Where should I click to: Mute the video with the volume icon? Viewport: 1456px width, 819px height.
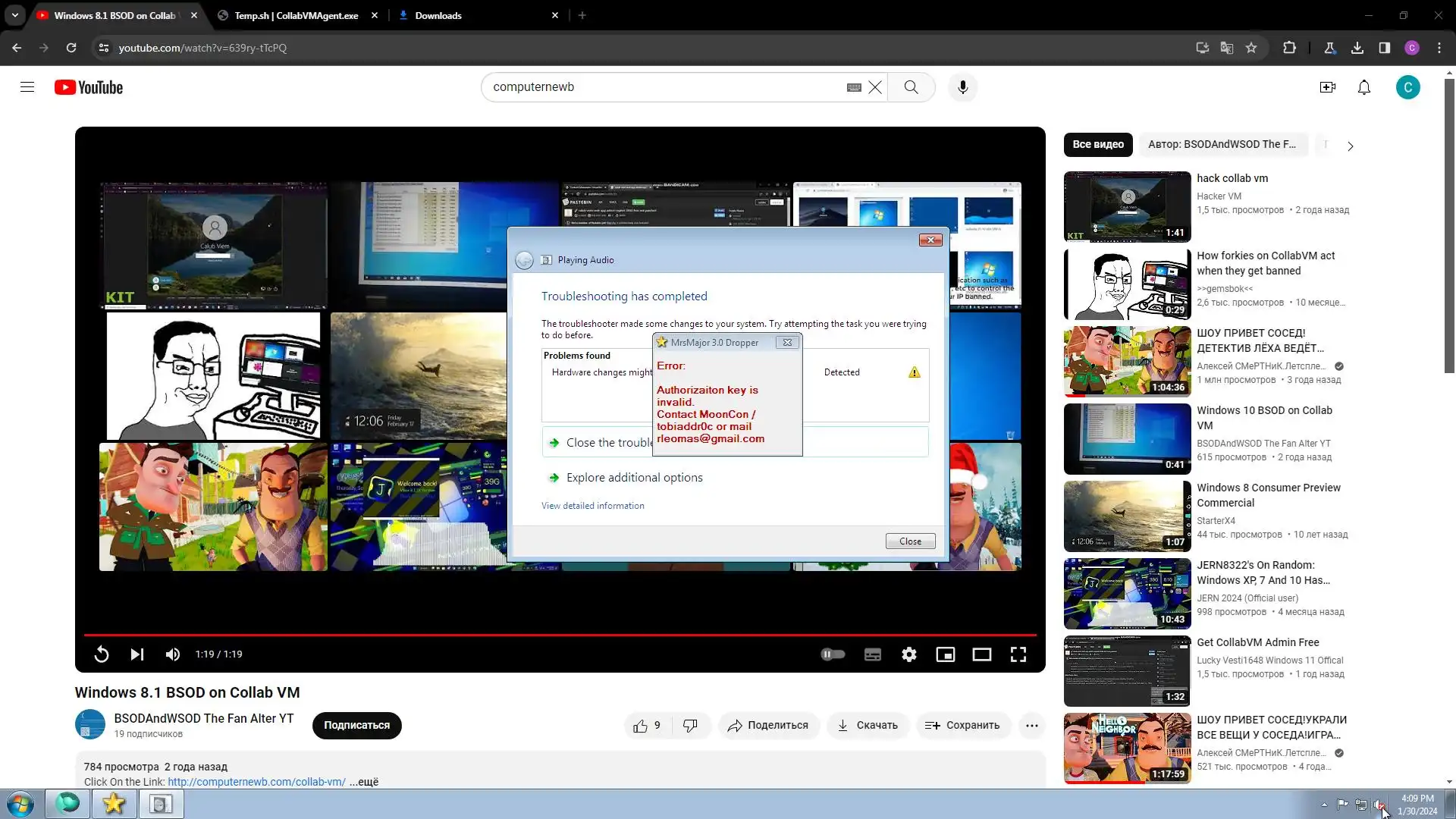click(x=173, y=654)
